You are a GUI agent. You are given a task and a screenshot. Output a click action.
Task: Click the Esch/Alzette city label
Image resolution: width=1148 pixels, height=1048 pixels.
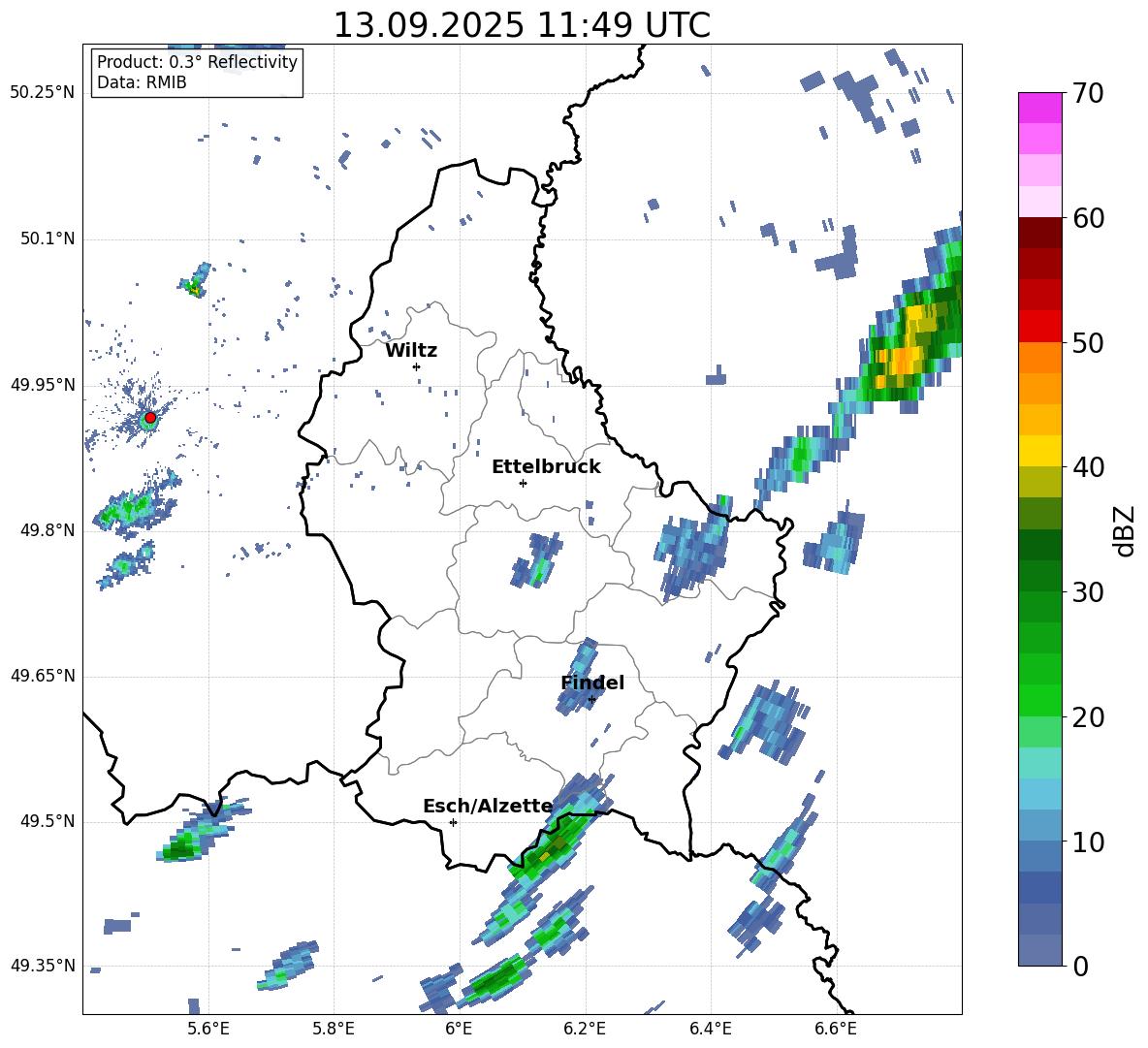click(488, 807)
